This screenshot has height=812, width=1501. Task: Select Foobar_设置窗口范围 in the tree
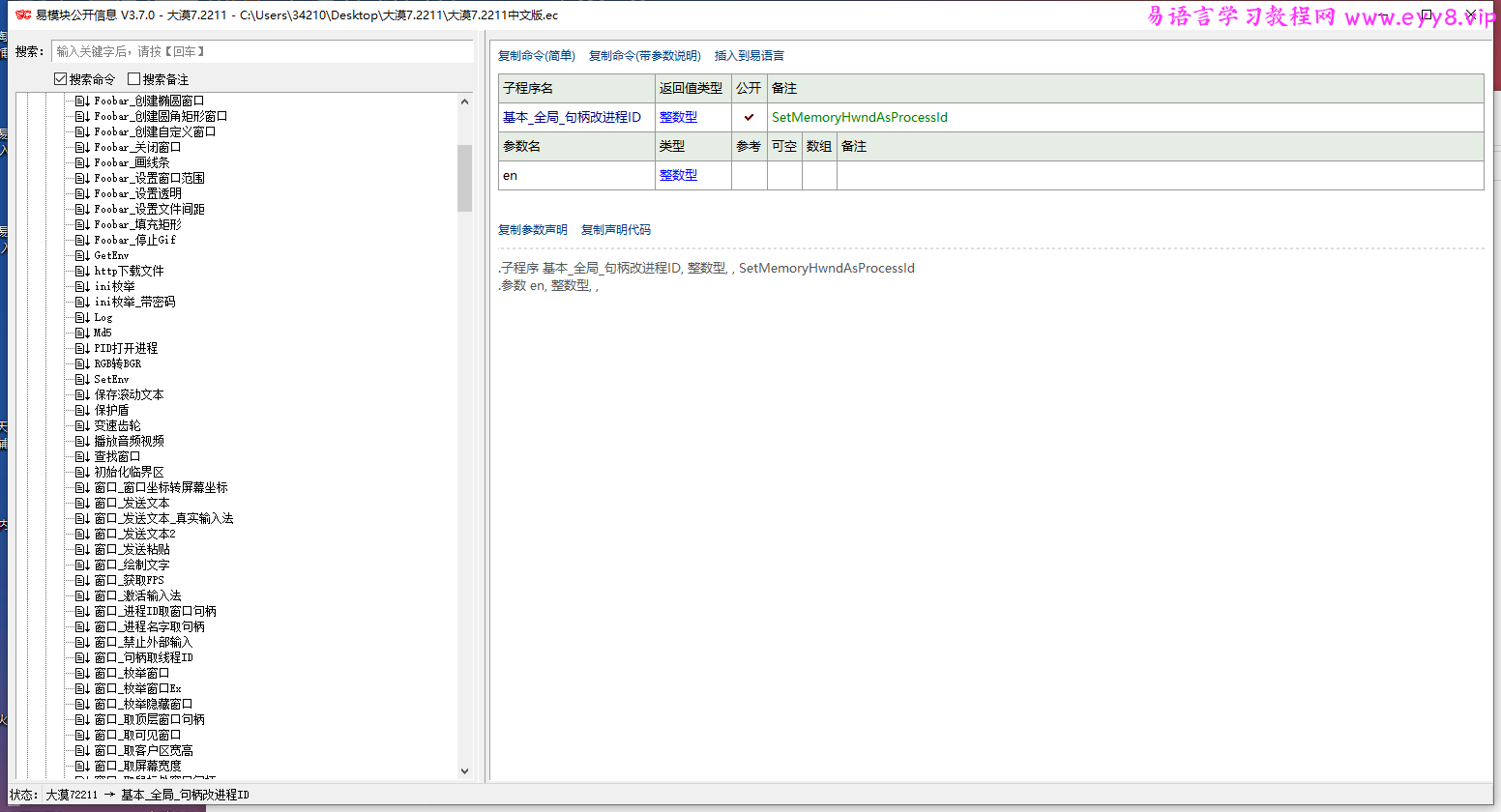[x=149, y=178]
